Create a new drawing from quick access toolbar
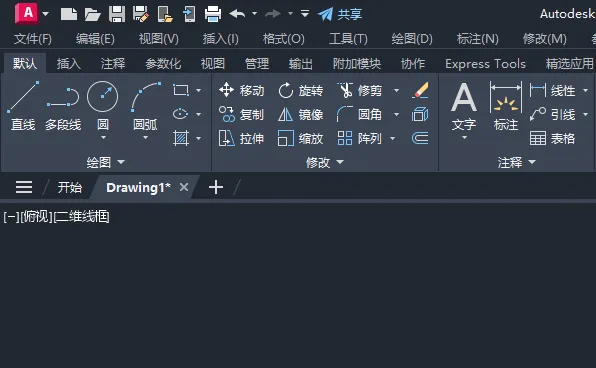Viewport: 596px width, 368px height. 69,14
